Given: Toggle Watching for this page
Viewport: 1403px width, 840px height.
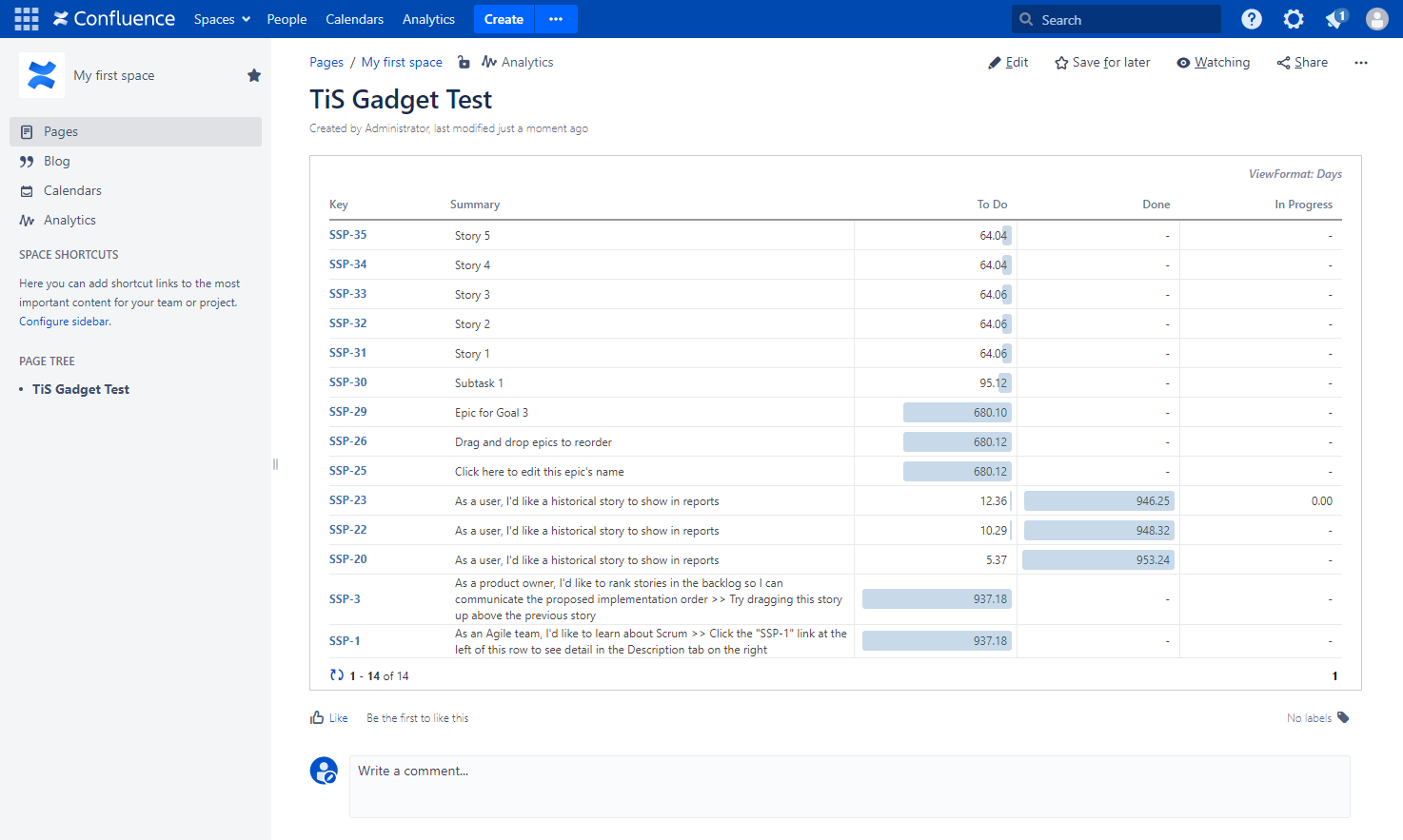Looking at the screenshot, I should [1213, 62].
